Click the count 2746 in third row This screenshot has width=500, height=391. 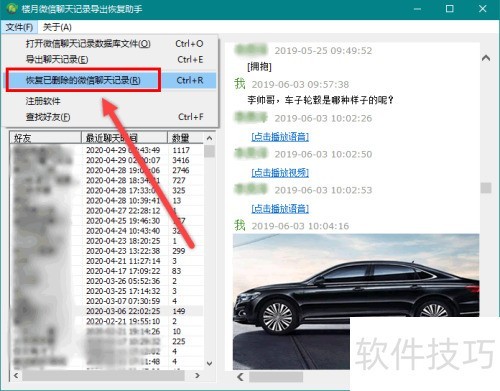point(181,170)
